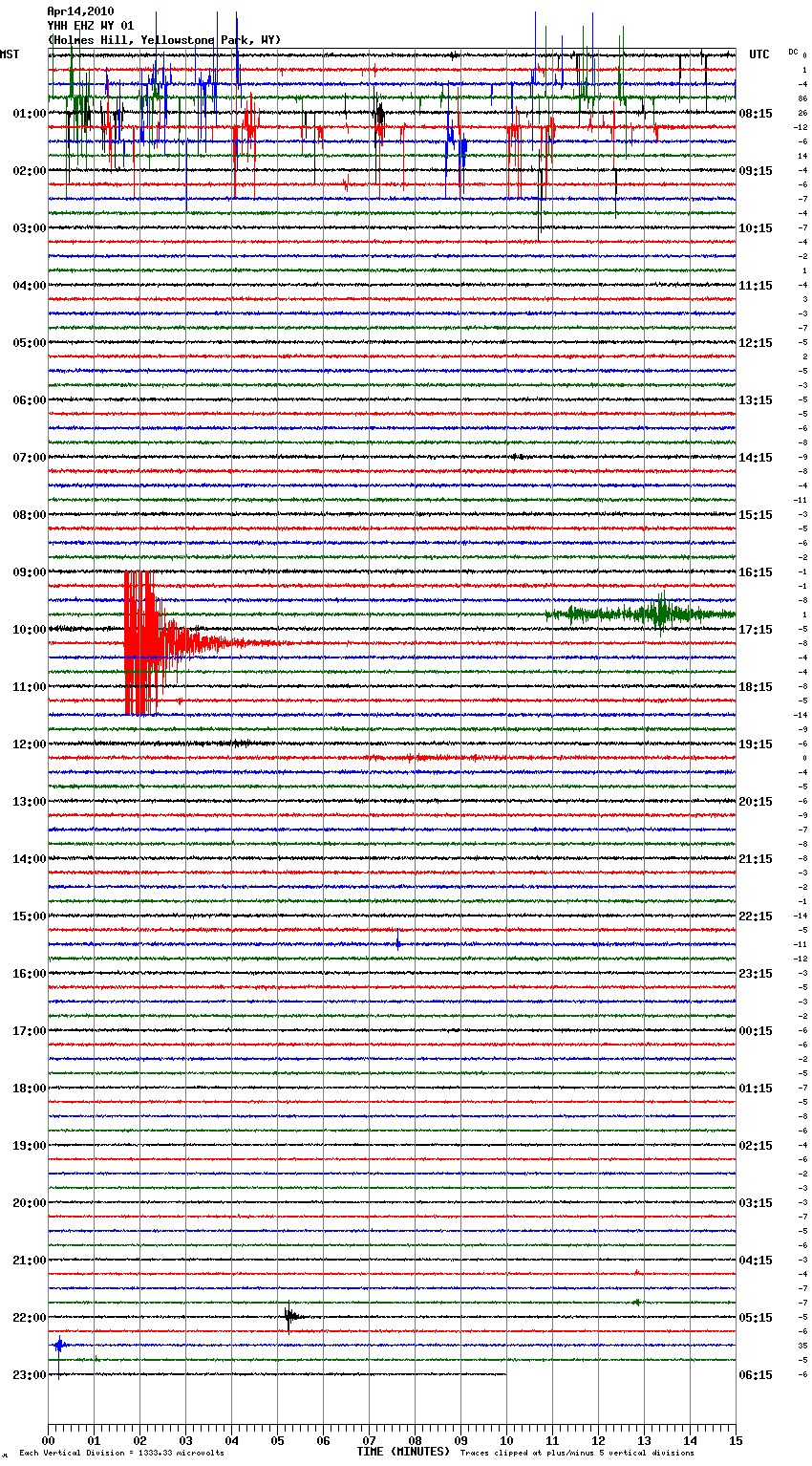
Task: Select the station code YHH EHZ WY 01
Action: (x=91, y=26)
